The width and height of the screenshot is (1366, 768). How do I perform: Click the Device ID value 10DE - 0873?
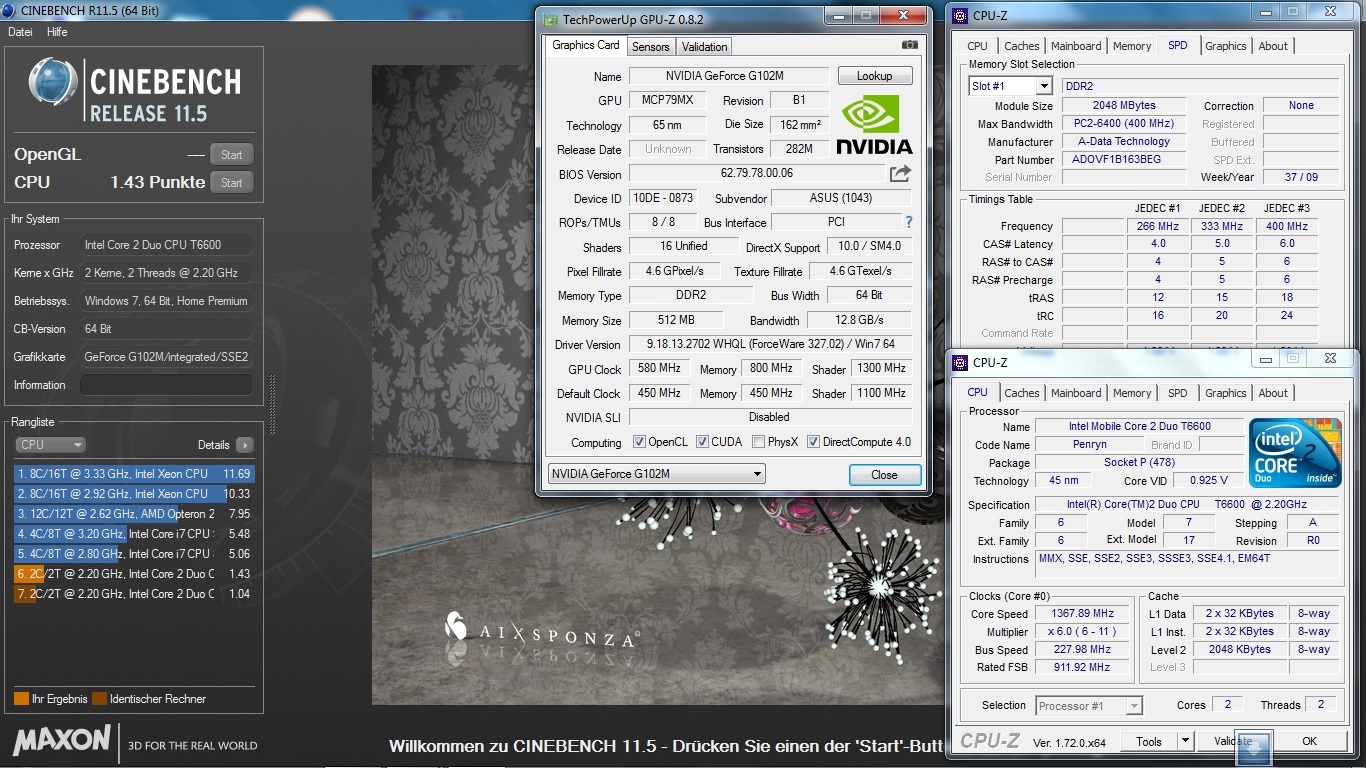click(661, 198)
